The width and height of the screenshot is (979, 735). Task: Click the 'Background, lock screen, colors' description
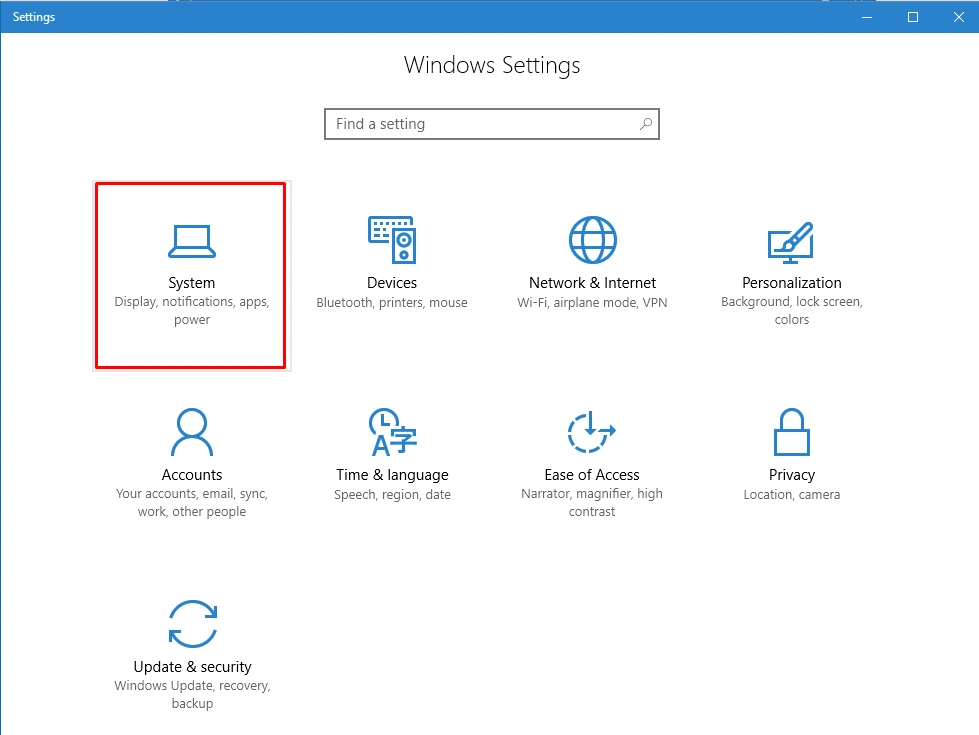point(792,310)
